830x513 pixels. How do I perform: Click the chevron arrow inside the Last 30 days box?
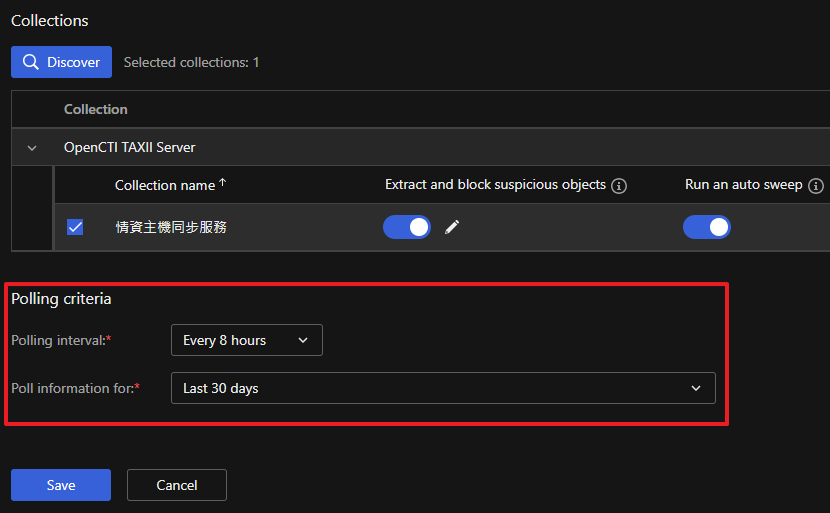coord(696,388)
